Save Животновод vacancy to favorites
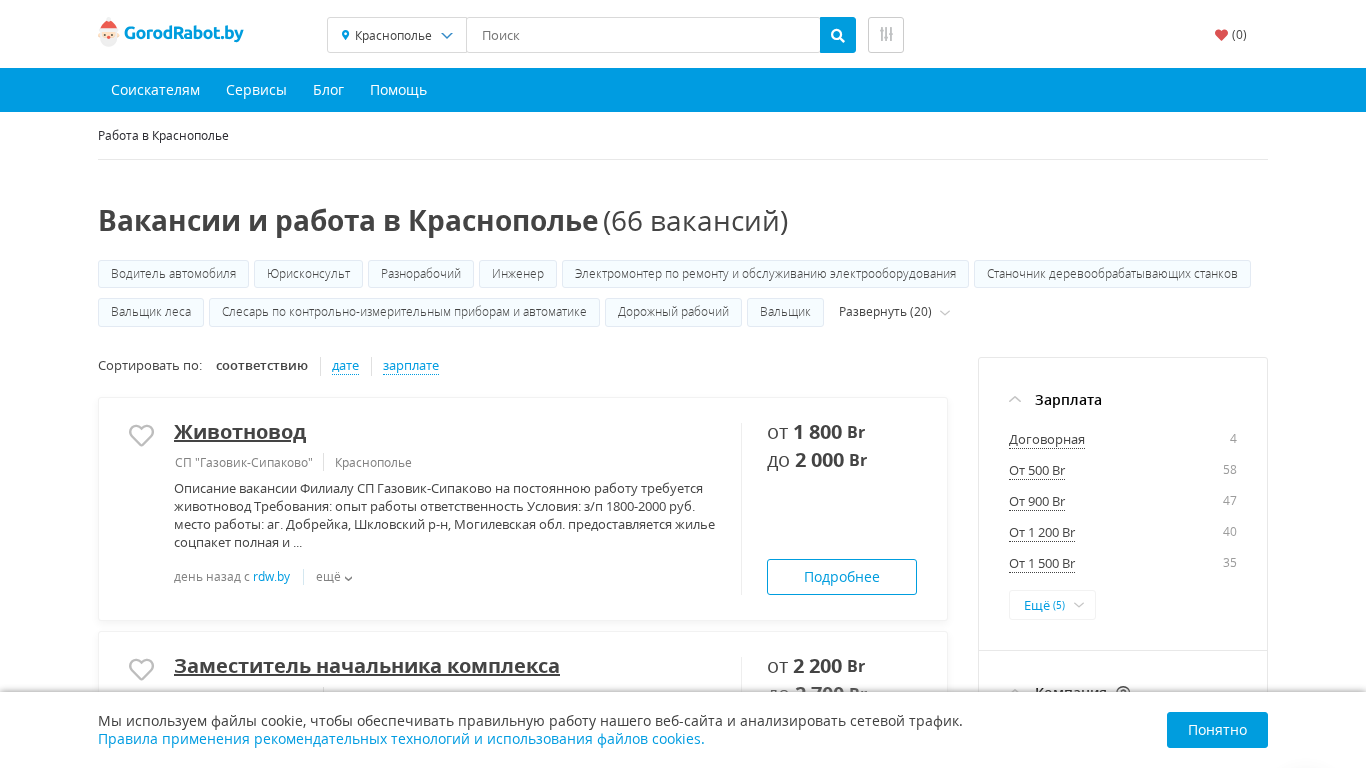 tap(142, 435)
